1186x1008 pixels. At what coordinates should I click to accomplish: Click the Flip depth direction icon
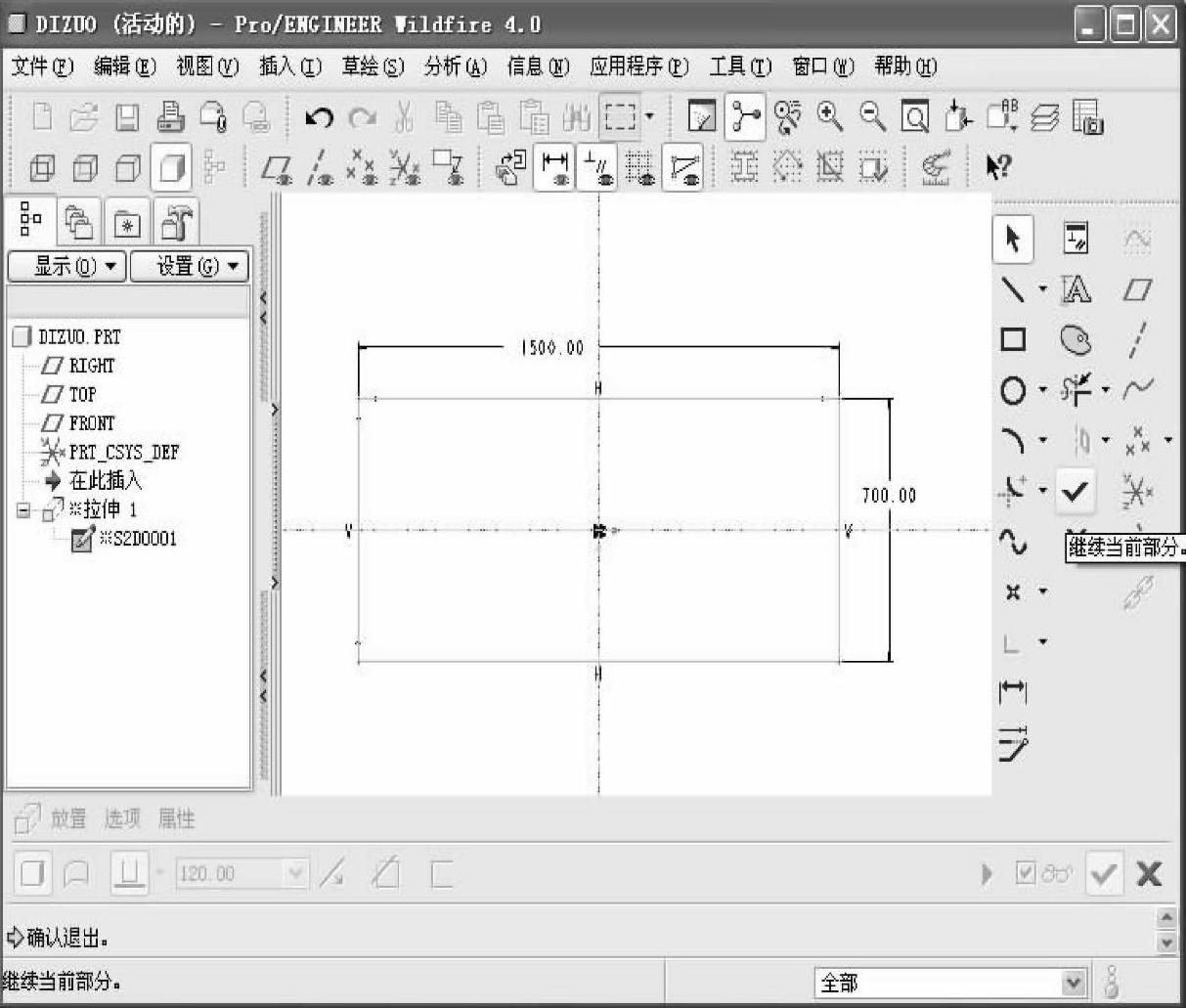(332, 873)
